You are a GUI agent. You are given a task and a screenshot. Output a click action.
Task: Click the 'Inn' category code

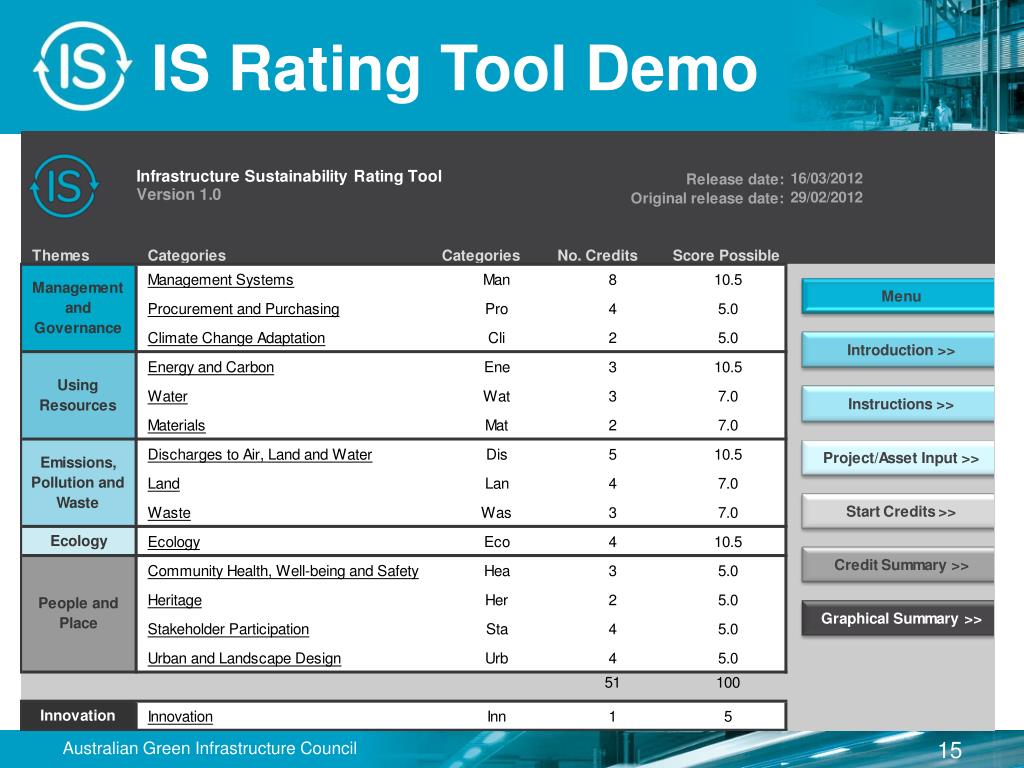pos(496,717)
